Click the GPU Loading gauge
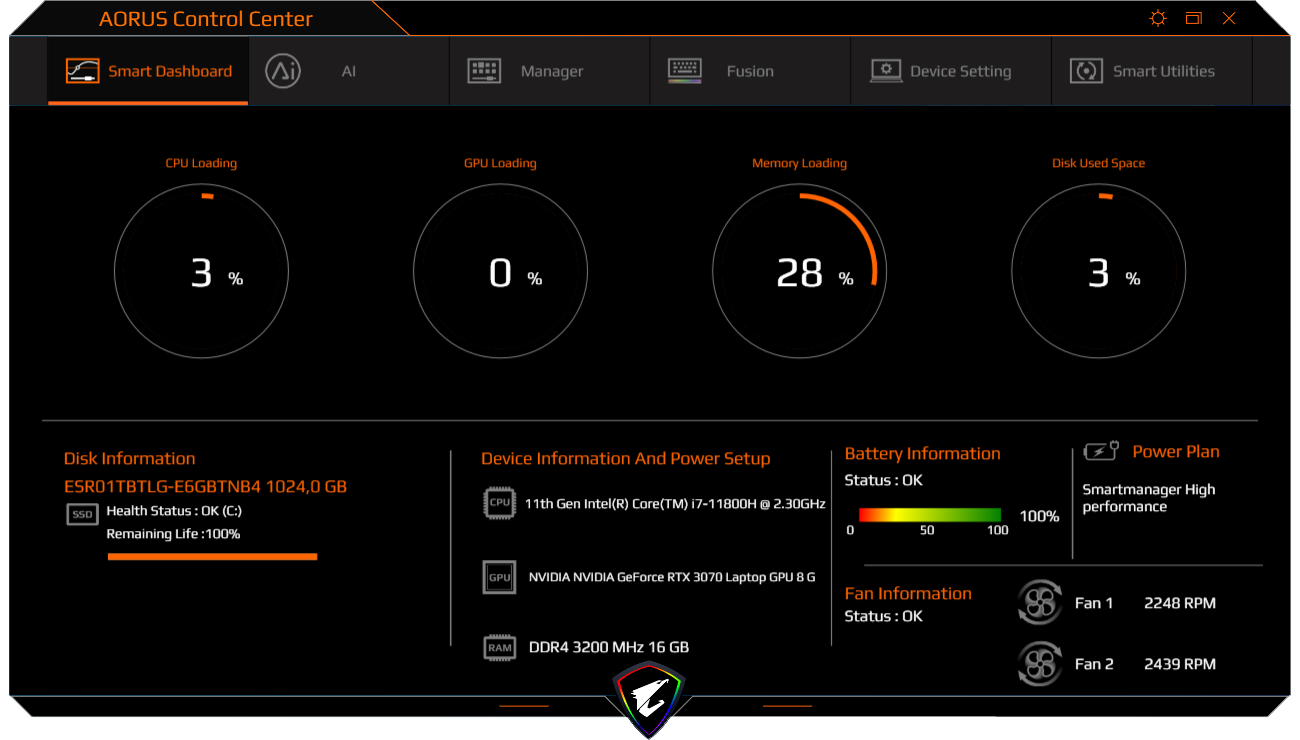The width and height of the screenshot is (1300, 740). coord(500,271)
